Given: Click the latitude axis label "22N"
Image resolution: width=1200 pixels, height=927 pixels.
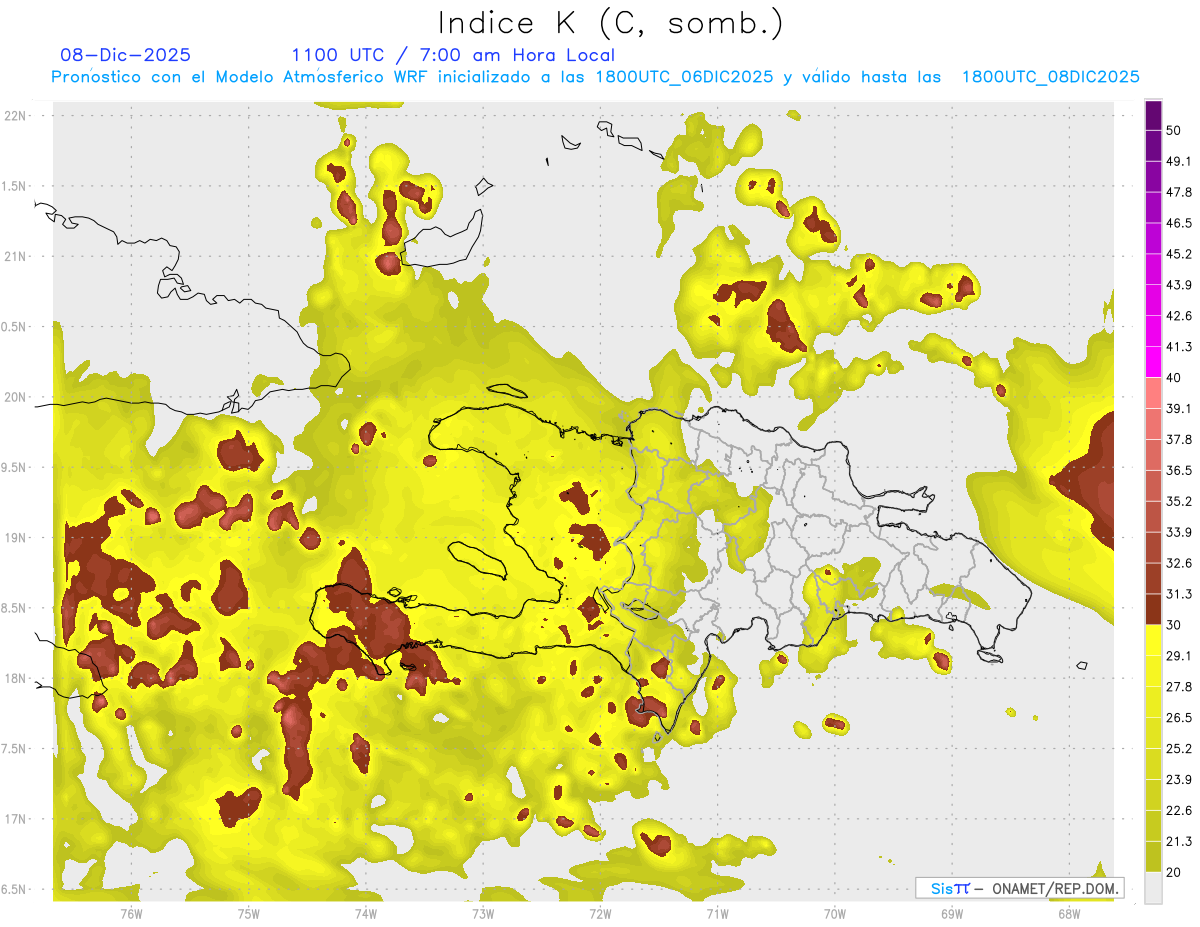Looking at the screenshot, I should tap(15, 115).
